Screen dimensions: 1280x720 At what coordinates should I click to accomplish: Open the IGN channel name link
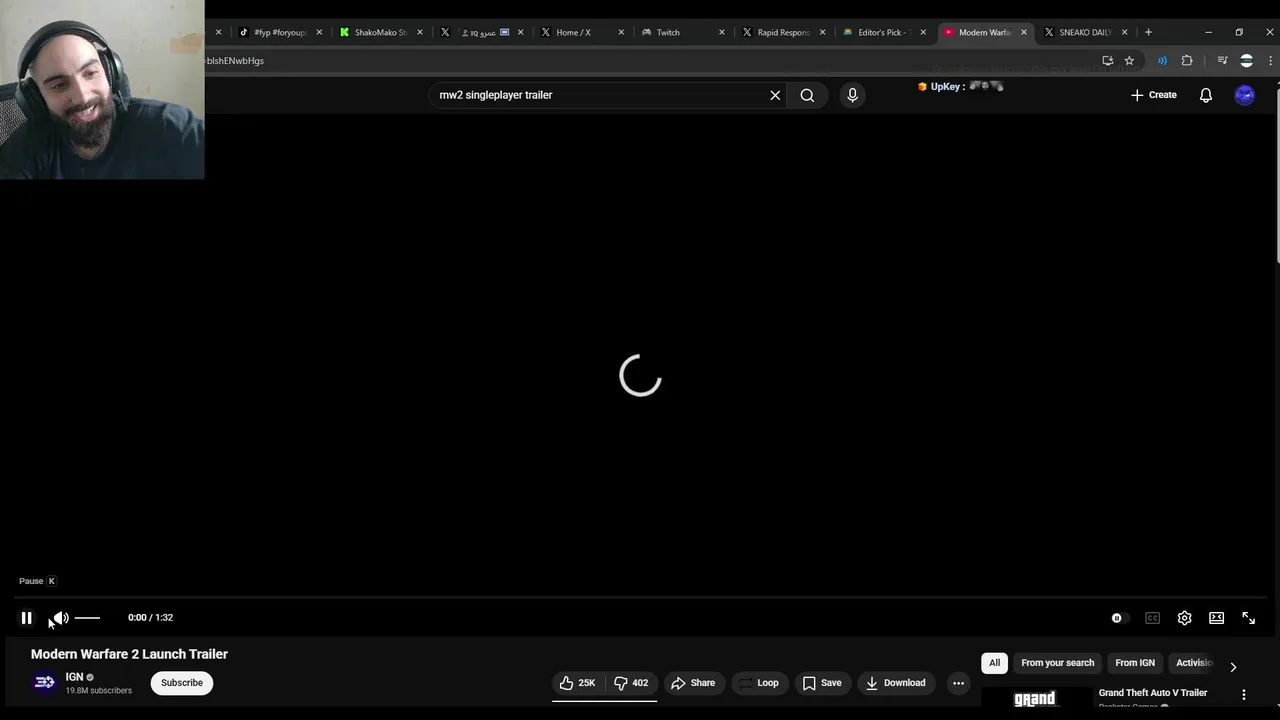click(x=74, y=677)
